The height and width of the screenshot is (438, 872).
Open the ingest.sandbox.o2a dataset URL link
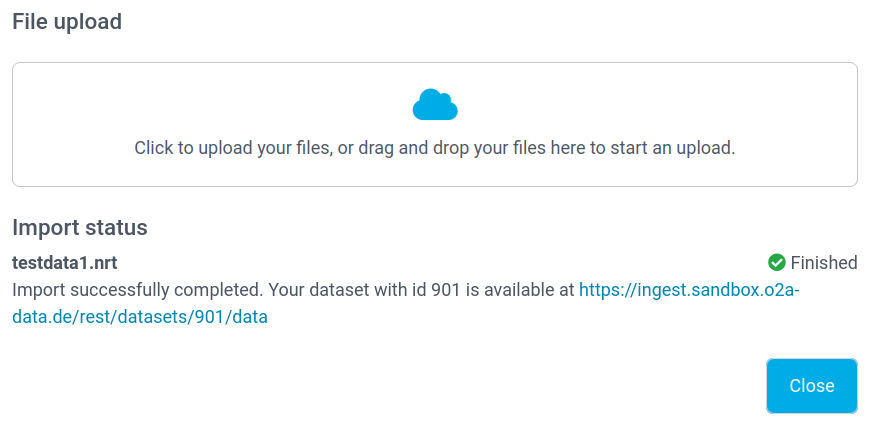690,291
